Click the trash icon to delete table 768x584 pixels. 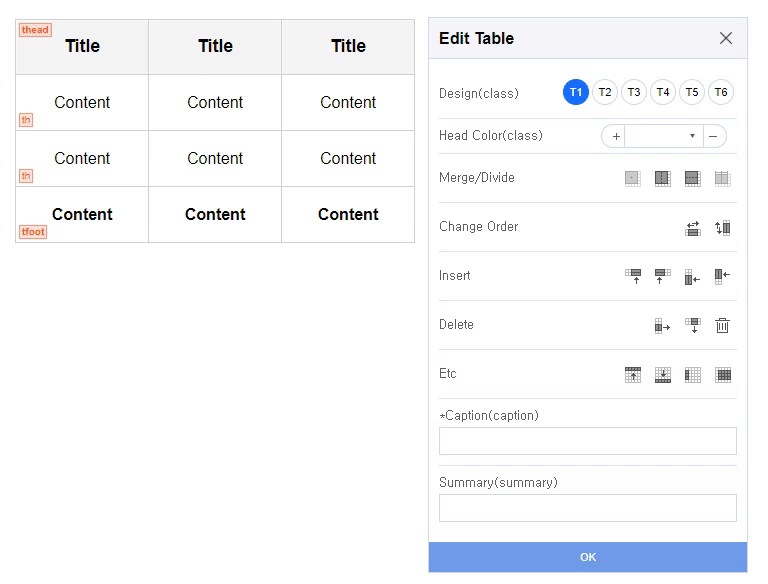pyautogui.click(x=722, y=325)
